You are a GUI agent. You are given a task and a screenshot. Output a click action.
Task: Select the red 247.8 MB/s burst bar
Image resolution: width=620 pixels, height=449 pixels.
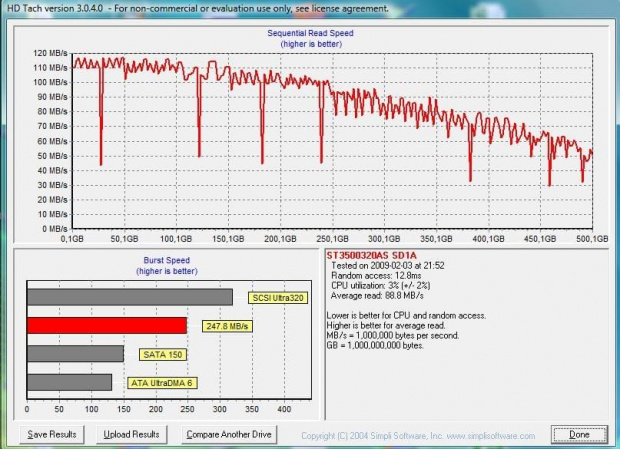[x=107, y=325]
